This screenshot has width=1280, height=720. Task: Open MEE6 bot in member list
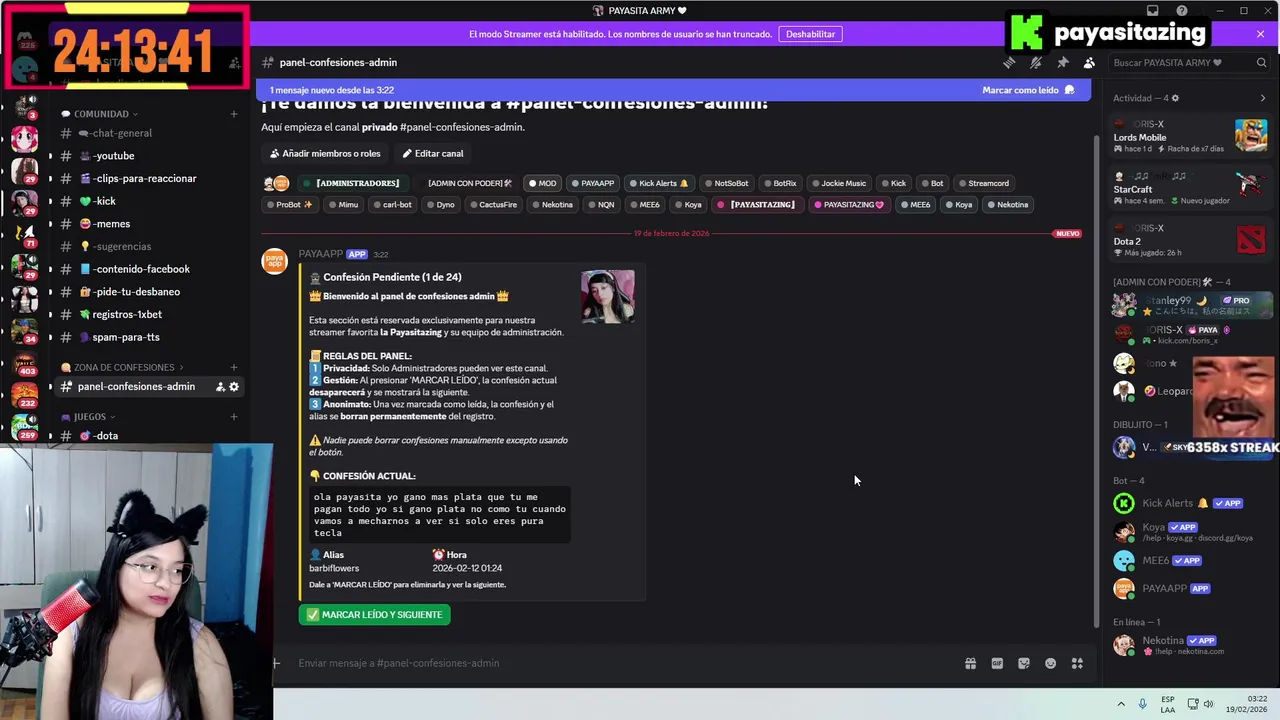point(1190,560)
